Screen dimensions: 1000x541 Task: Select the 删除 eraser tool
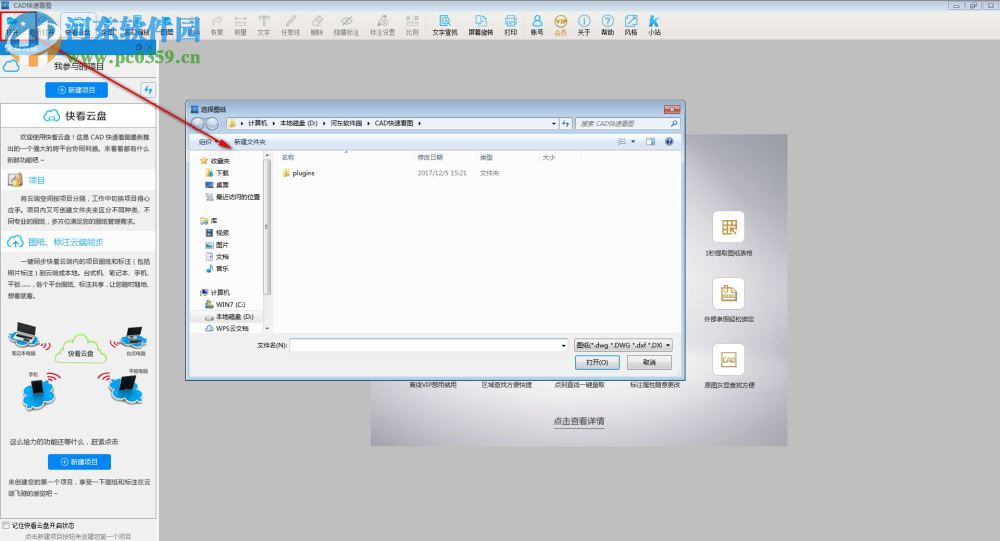pyautogui.click(x=317, y=26)
